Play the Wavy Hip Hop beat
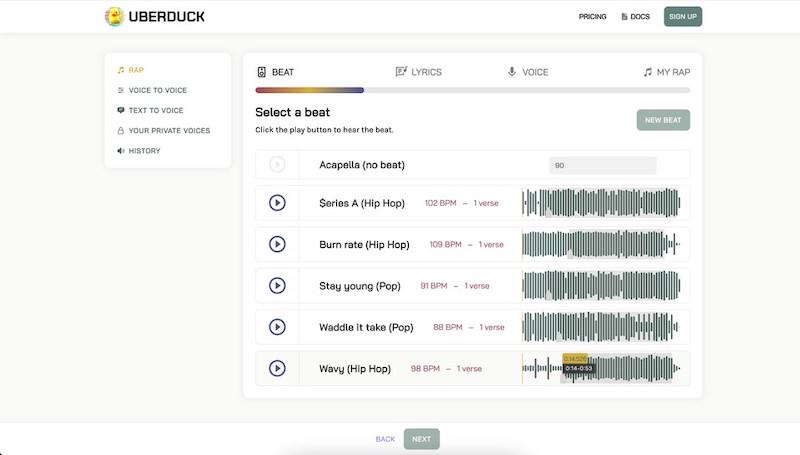The width and height of the screenshot is (800, 455). [277, 368]
